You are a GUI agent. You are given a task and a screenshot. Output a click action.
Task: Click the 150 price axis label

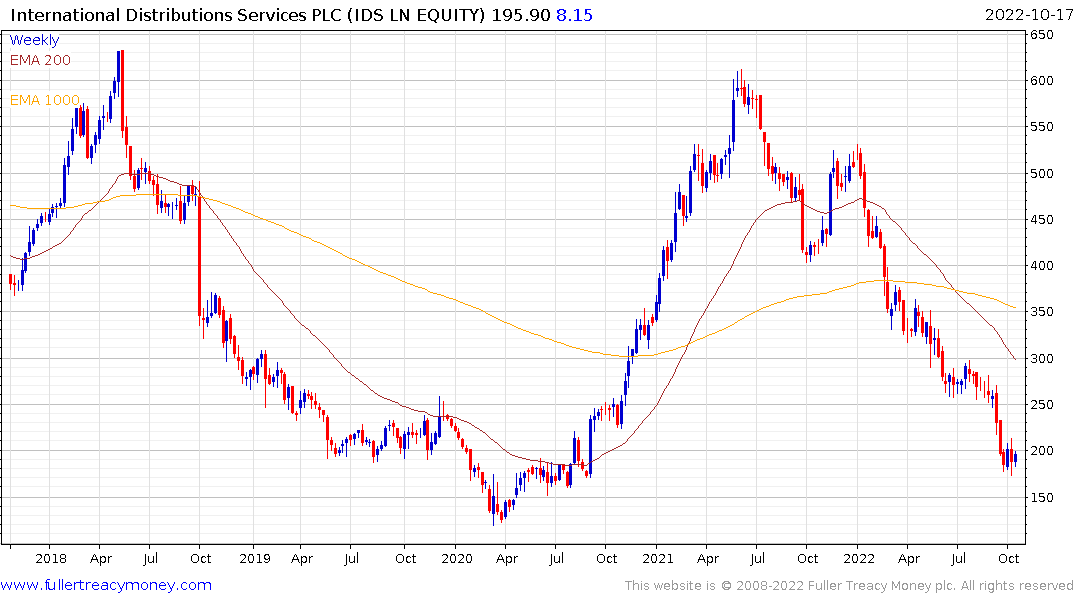pyautogui.click(x=1041, y=497)
